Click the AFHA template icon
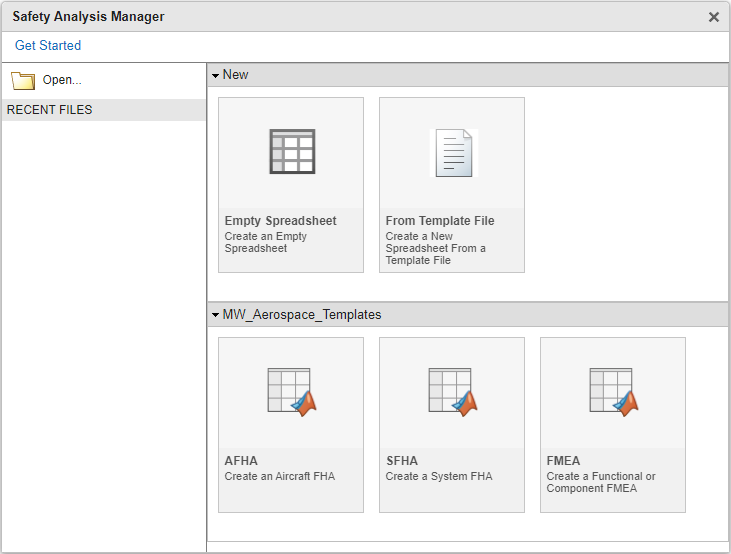Screen dimensions: 731x554 pos(292,391)
